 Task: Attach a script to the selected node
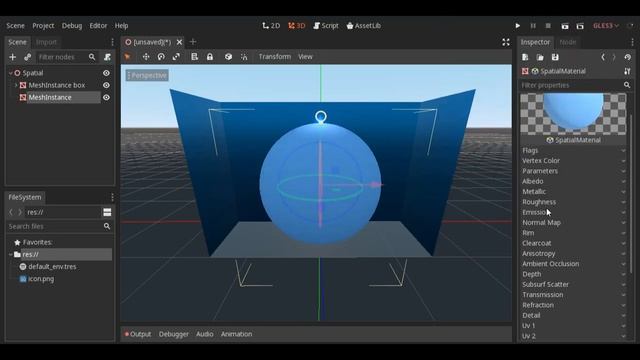pos(107,57)
